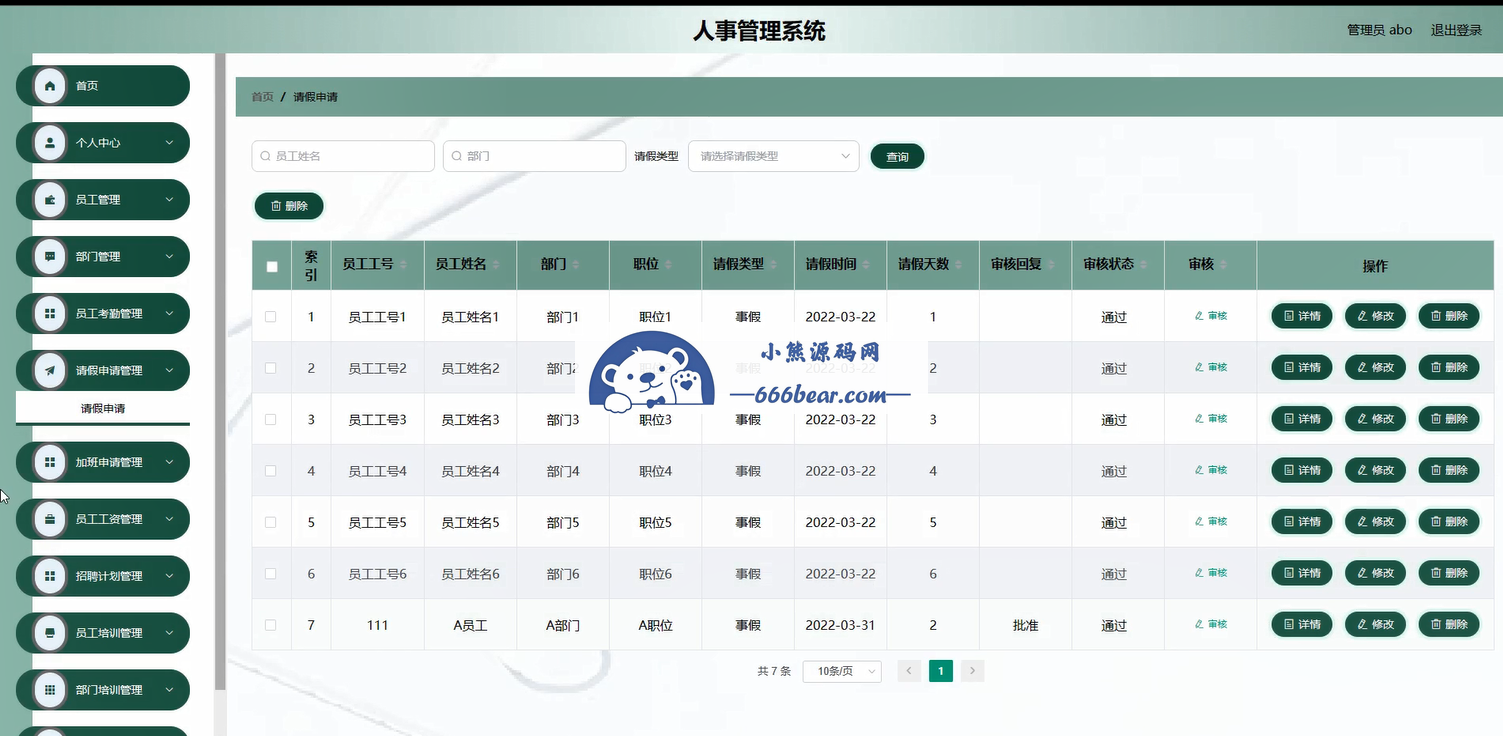Click the 删除 button above the table

pos(289,206)
